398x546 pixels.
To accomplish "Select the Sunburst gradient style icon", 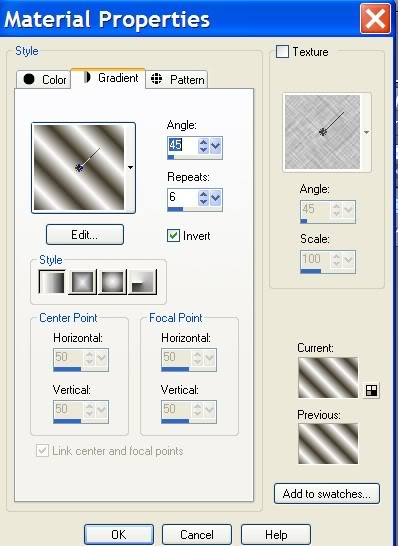I will pyautogui.click(x=112, y=282).
